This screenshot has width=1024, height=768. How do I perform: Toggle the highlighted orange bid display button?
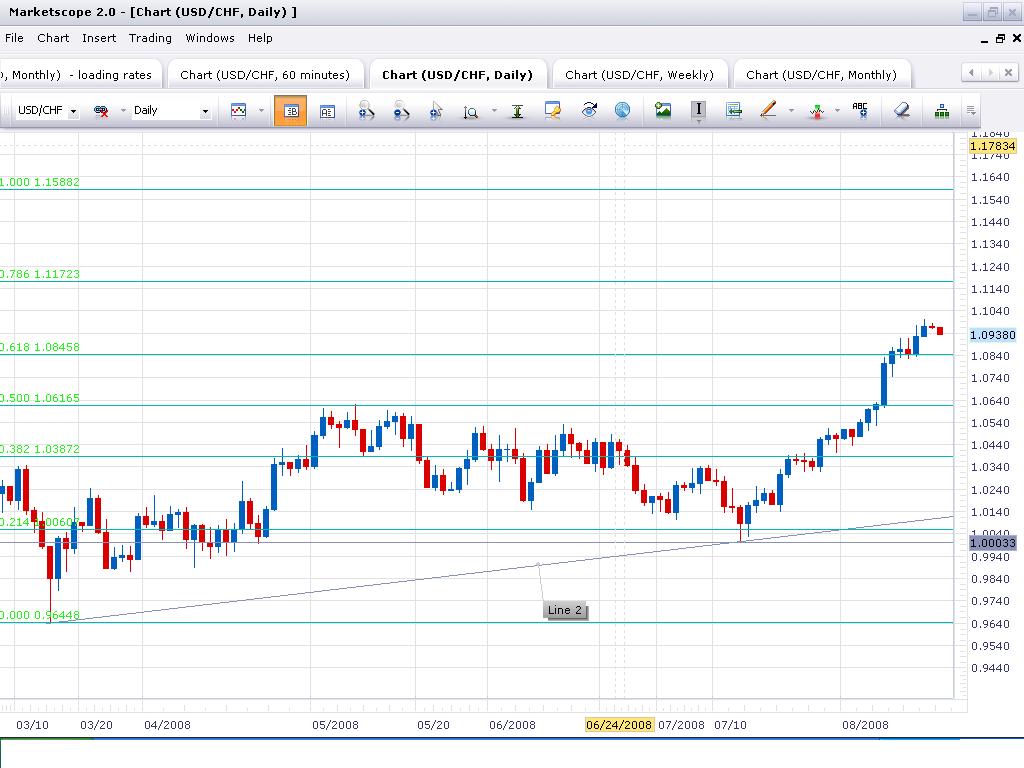click(290, 111)
